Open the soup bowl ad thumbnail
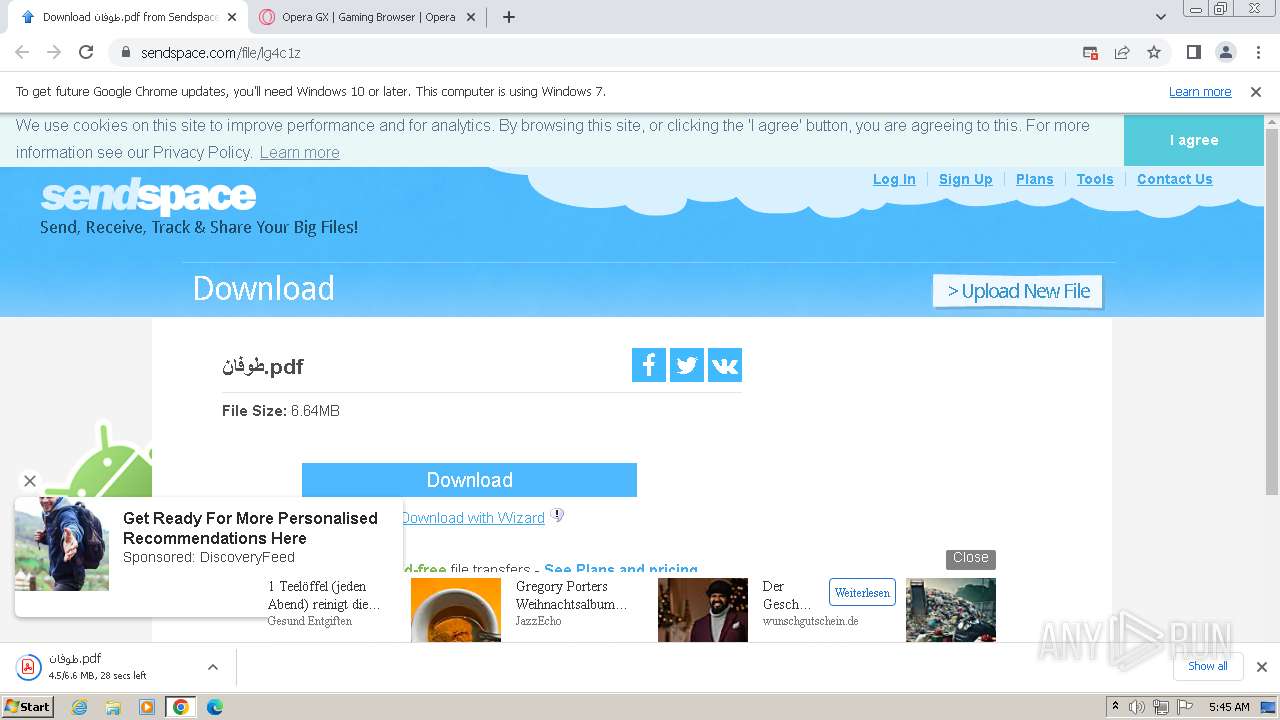Screen dimensions: 1280x720 pos(456,610)
